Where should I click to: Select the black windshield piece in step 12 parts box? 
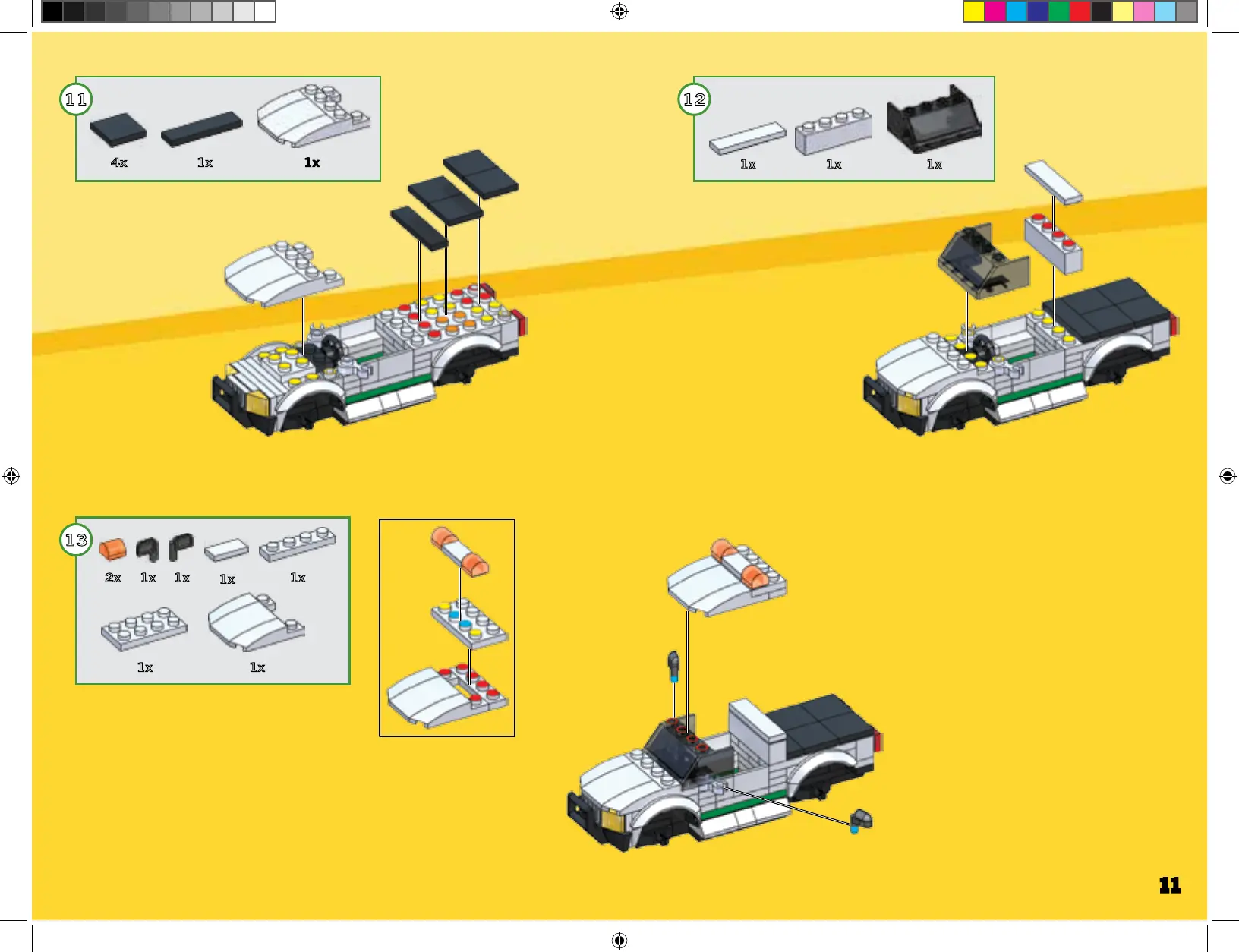point(933,119)
